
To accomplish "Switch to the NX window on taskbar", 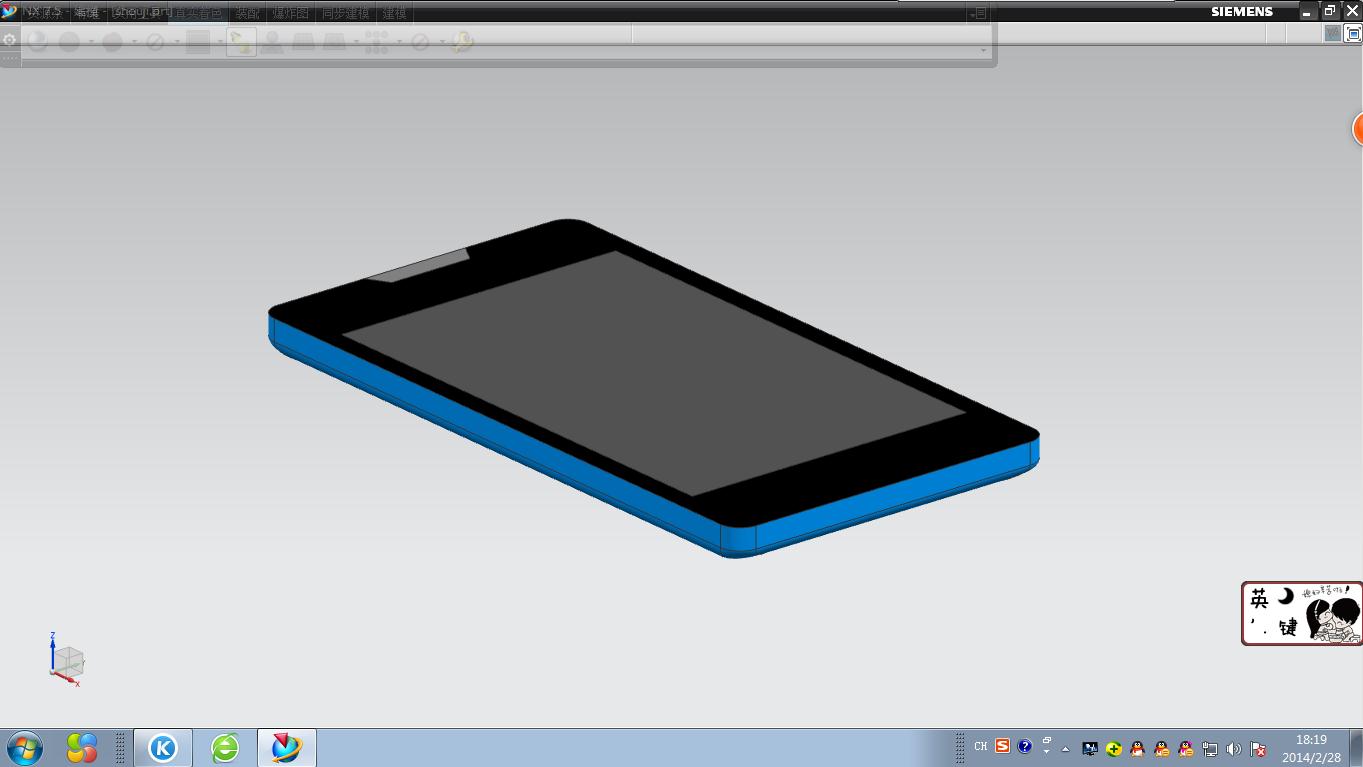I will point(287,747).
